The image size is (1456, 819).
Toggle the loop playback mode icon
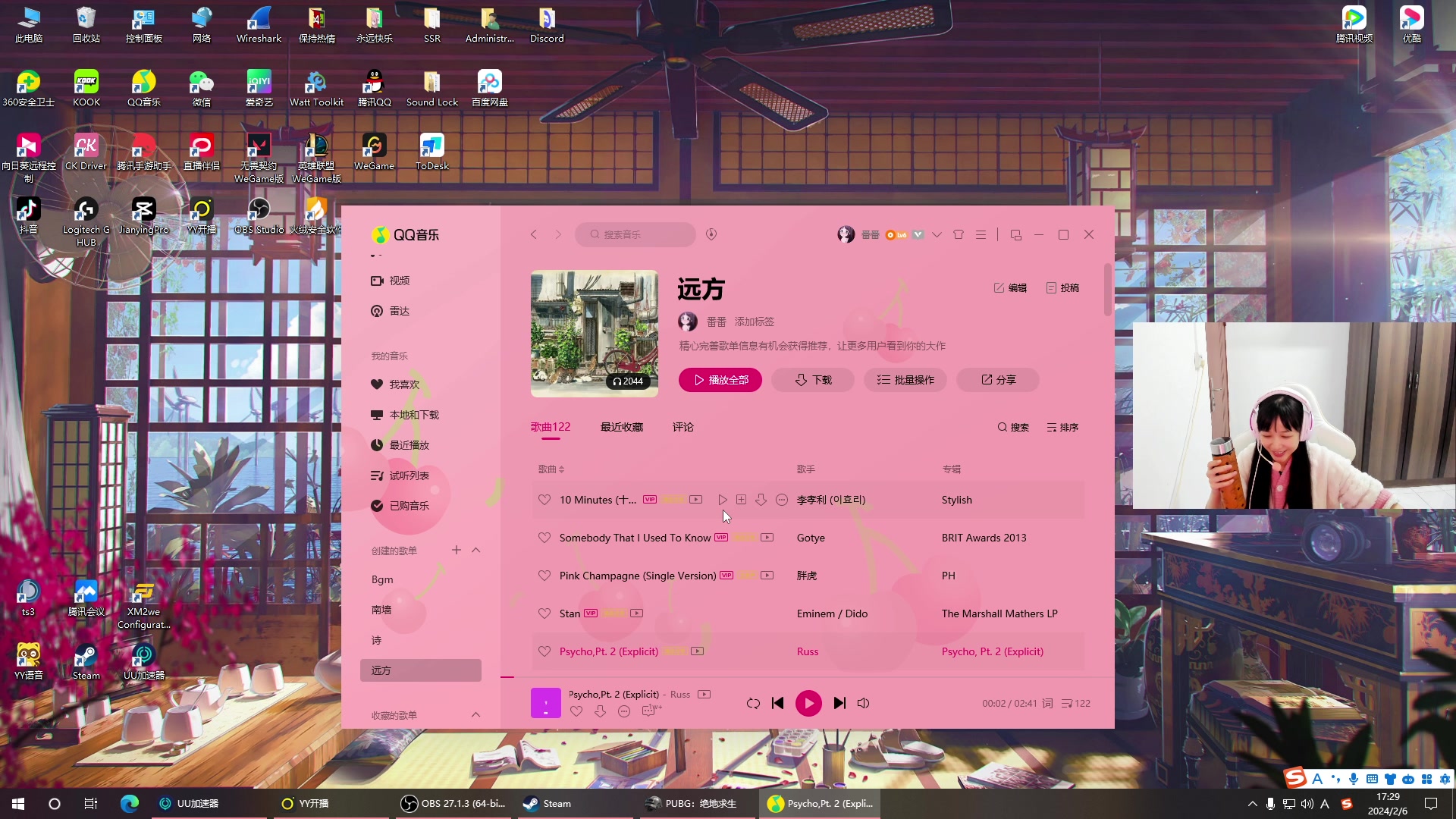click(x=753, y=704)
